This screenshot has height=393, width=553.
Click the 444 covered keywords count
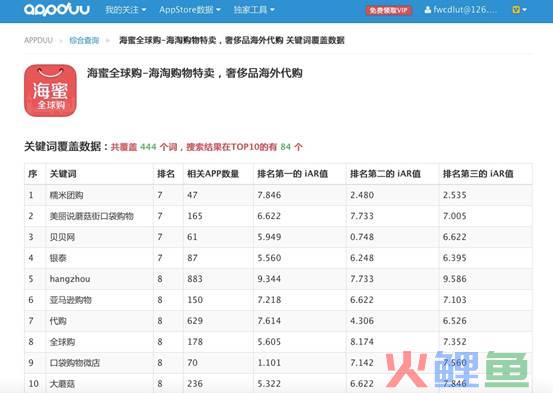tap(148, 146)
